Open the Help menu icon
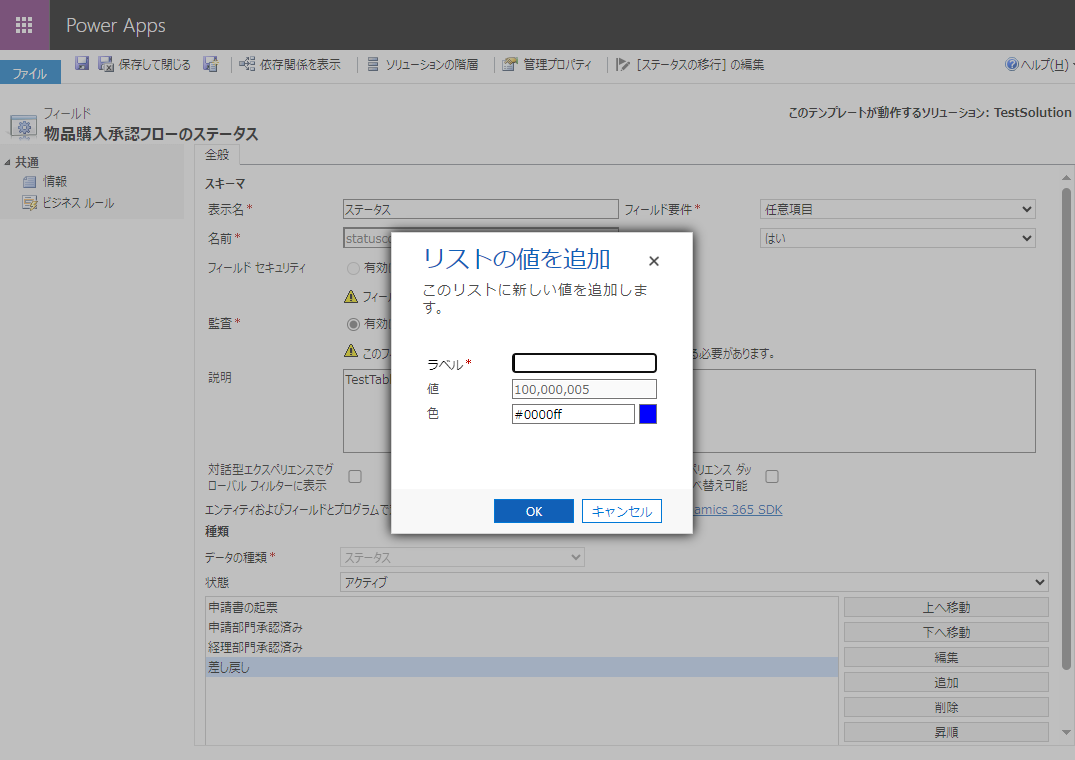 click(x=1011, y=64)
